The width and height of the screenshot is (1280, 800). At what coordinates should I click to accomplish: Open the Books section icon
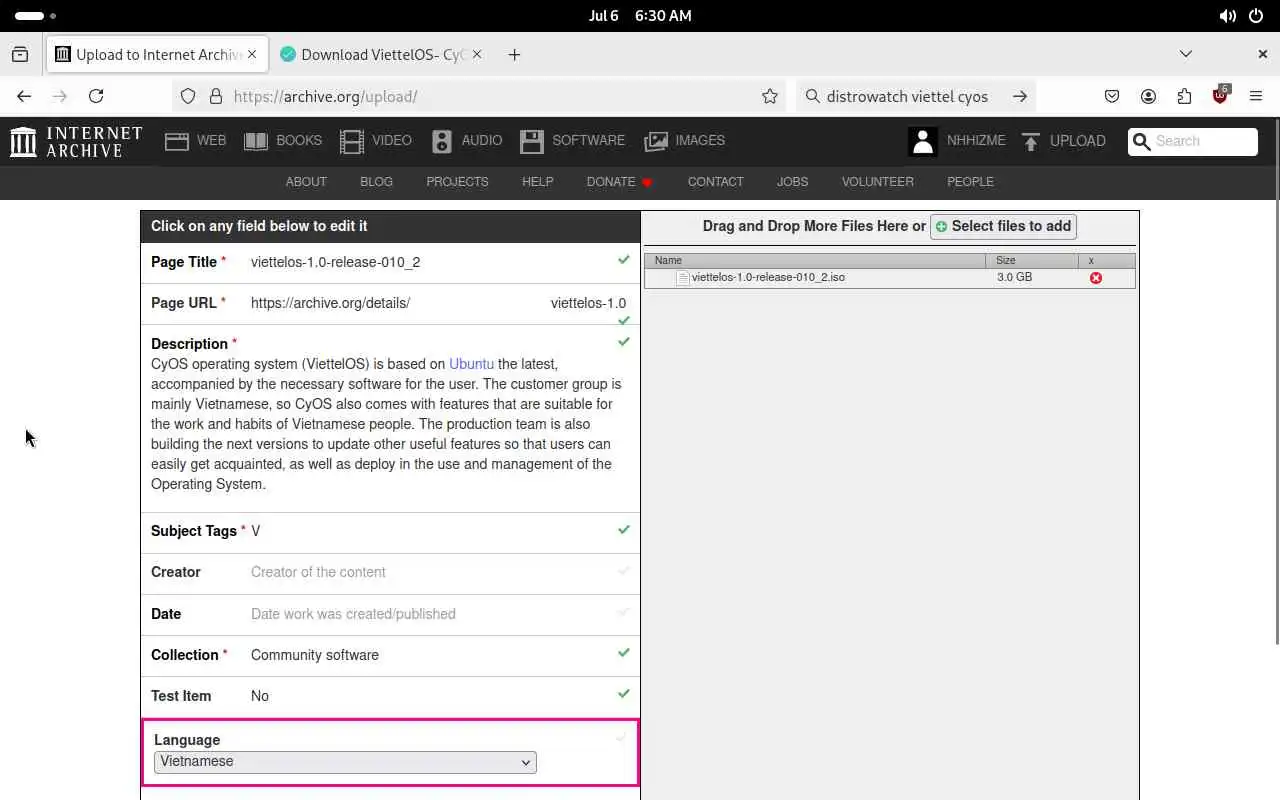click(256, 141)
